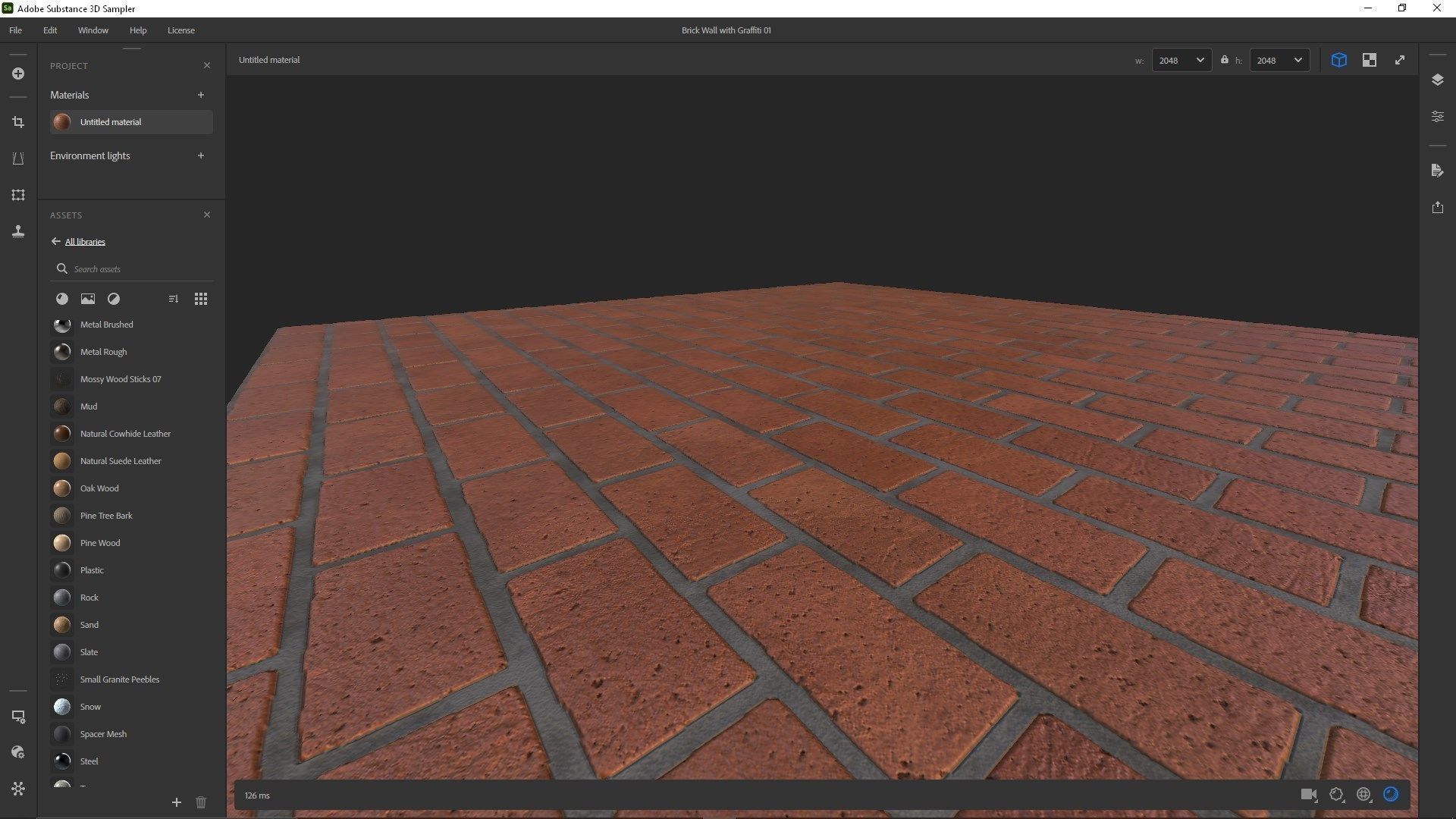
Task: Toggle width-height aspect ratio lock
Action: click(x=1224, y=60)
